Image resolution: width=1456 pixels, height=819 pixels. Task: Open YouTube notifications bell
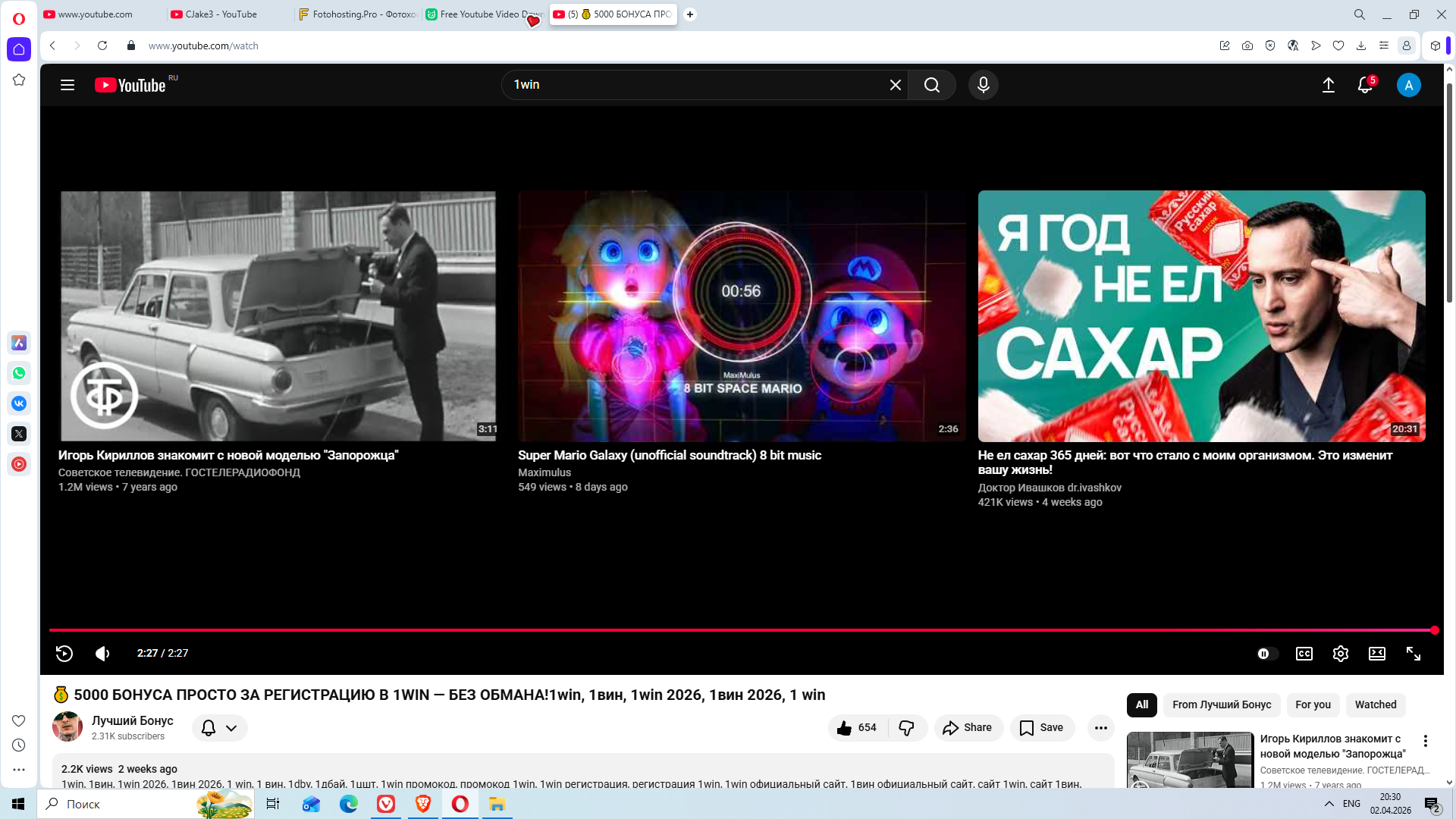pos(1364,85)
